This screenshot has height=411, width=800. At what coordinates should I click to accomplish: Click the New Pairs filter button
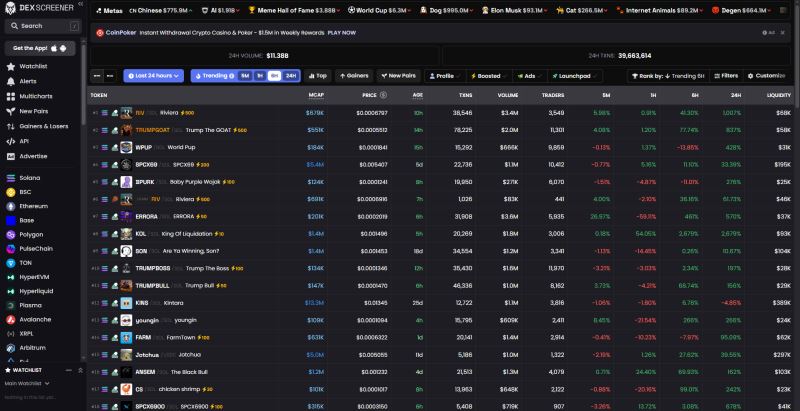tap(398, 76)
